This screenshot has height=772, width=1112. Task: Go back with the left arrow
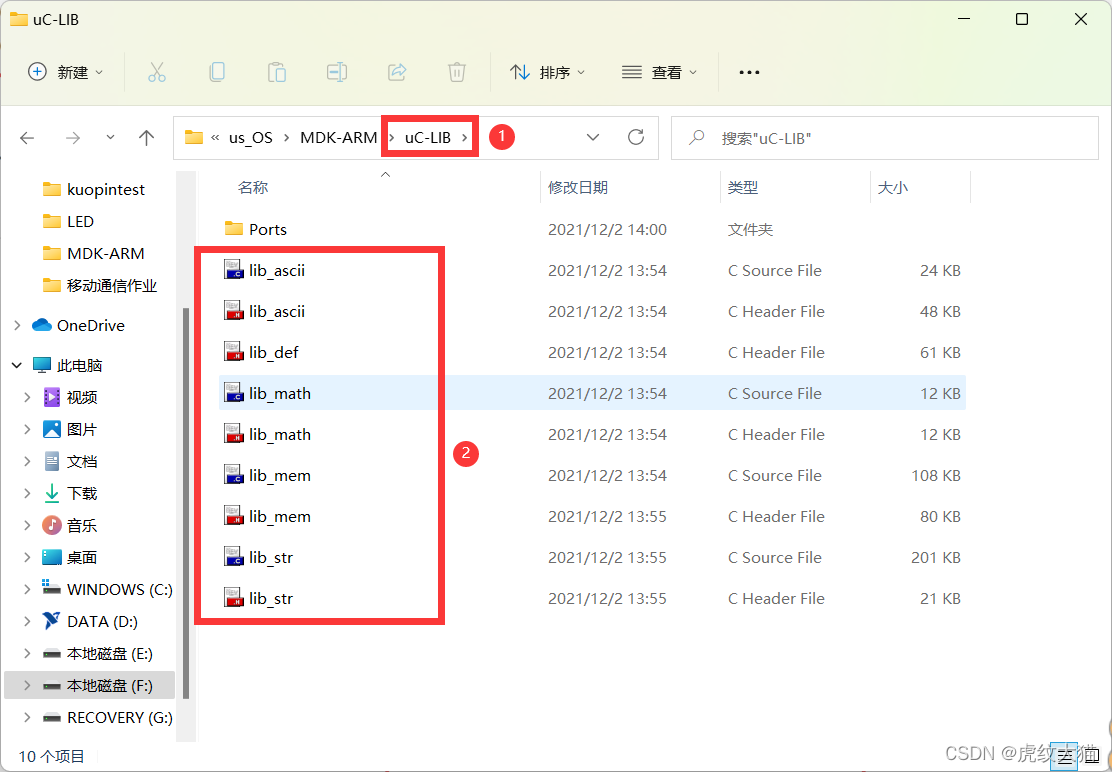click(x=27, y=138)
